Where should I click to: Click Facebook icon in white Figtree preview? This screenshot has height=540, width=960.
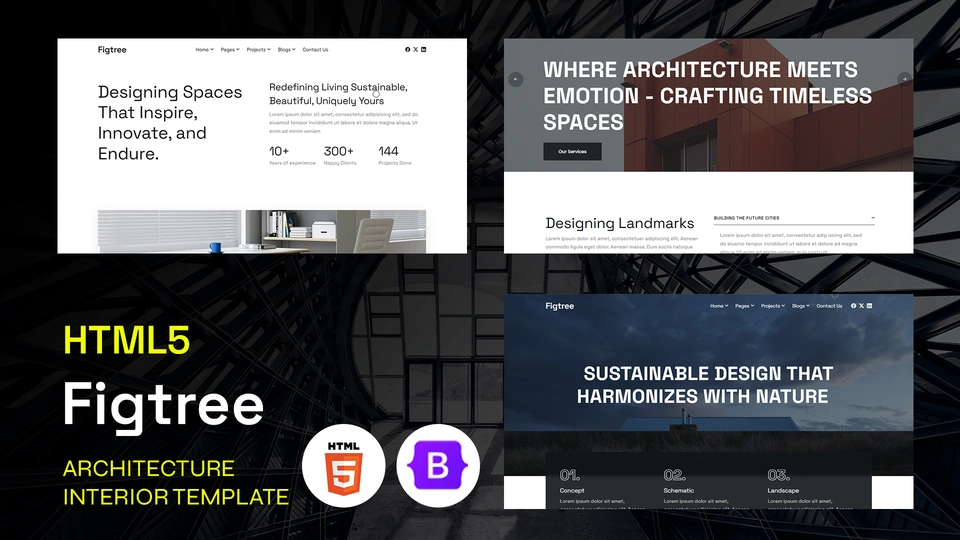point(408,50)
